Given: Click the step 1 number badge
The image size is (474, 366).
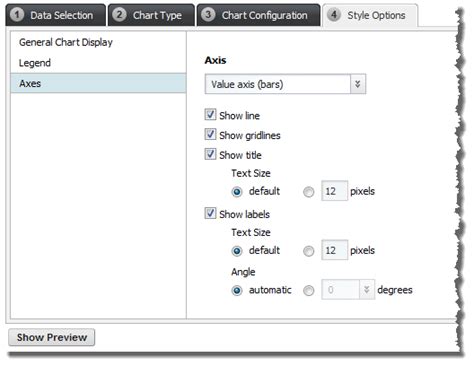Looking at the screenshot, I should (x=17, y=15).
